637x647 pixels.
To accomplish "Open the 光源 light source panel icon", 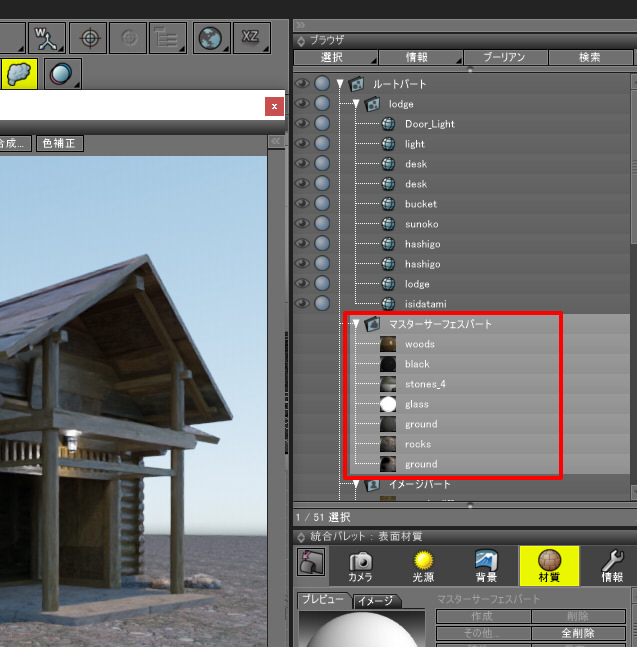I will point(422,566).
